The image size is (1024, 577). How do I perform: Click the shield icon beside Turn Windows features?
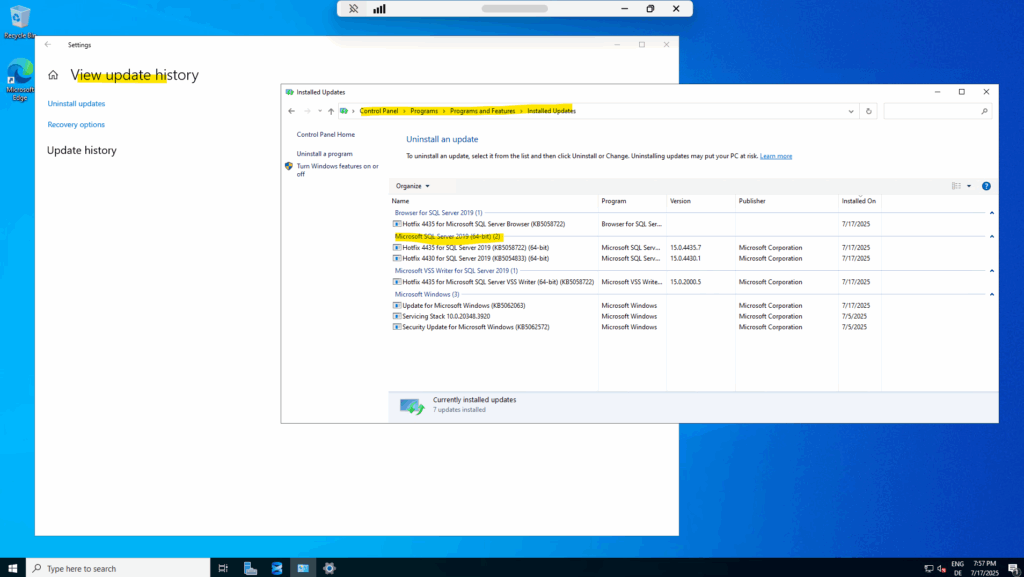(x=289, y=166)
